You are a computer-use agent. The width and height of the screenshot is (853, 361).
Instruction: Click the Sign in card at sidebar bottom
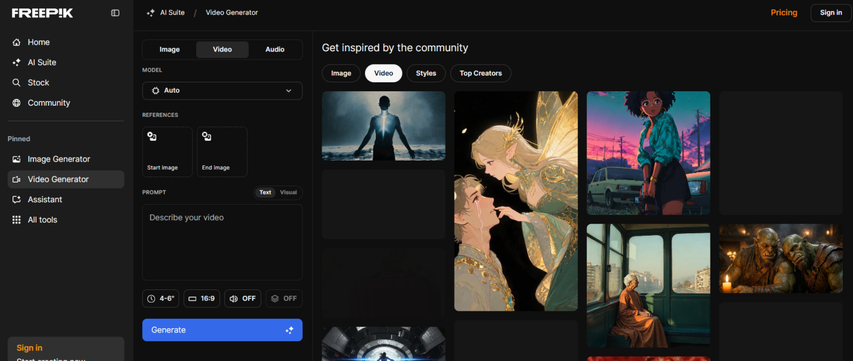pos(66,349)
